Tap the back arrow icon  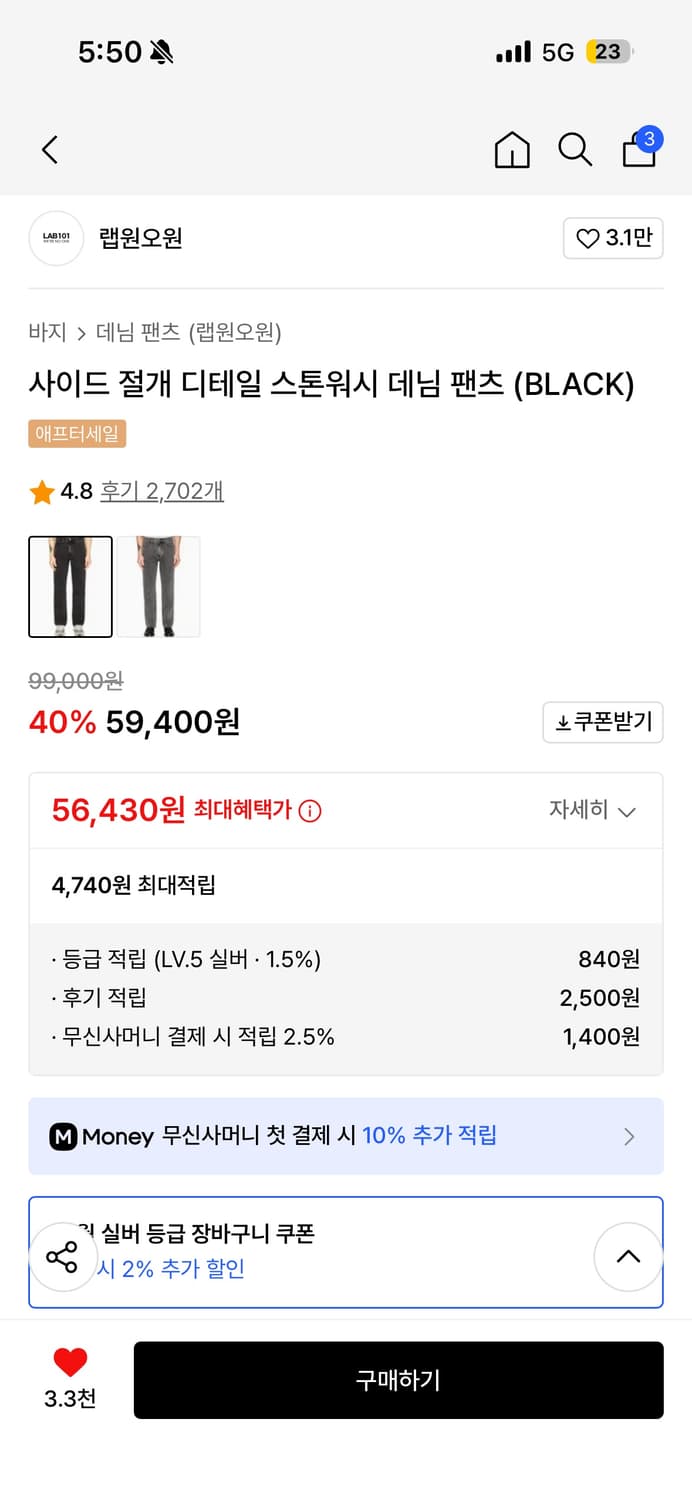pyautogui.click(x=50, y=150)
